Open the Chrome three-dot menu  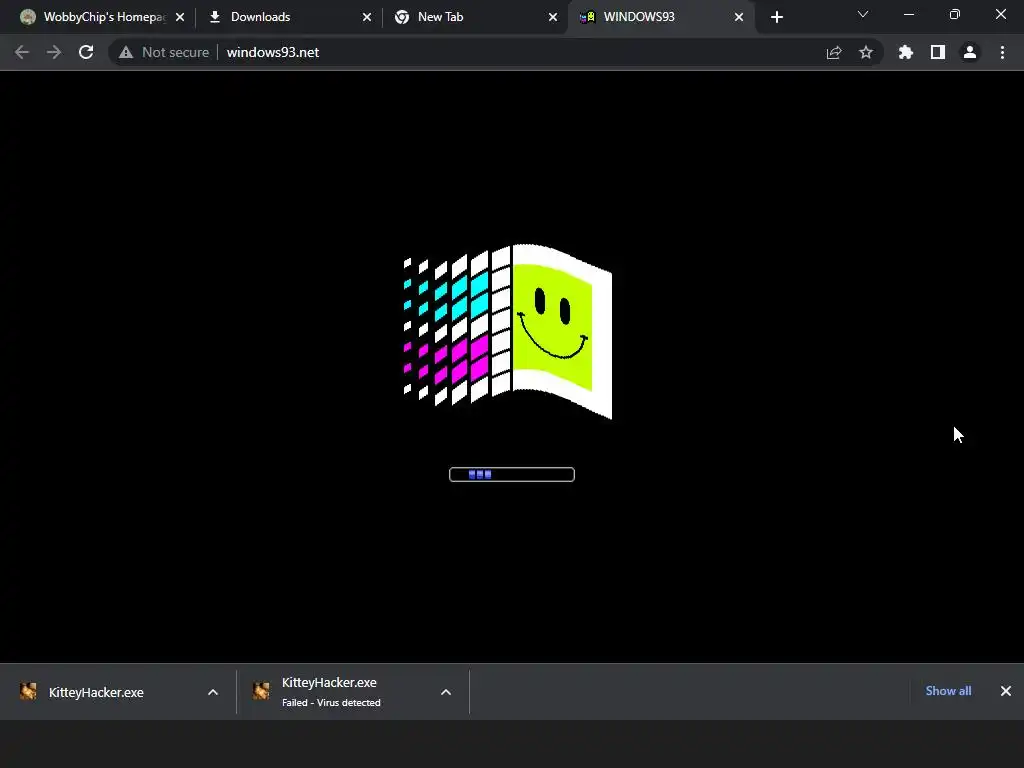point(1002,52)
